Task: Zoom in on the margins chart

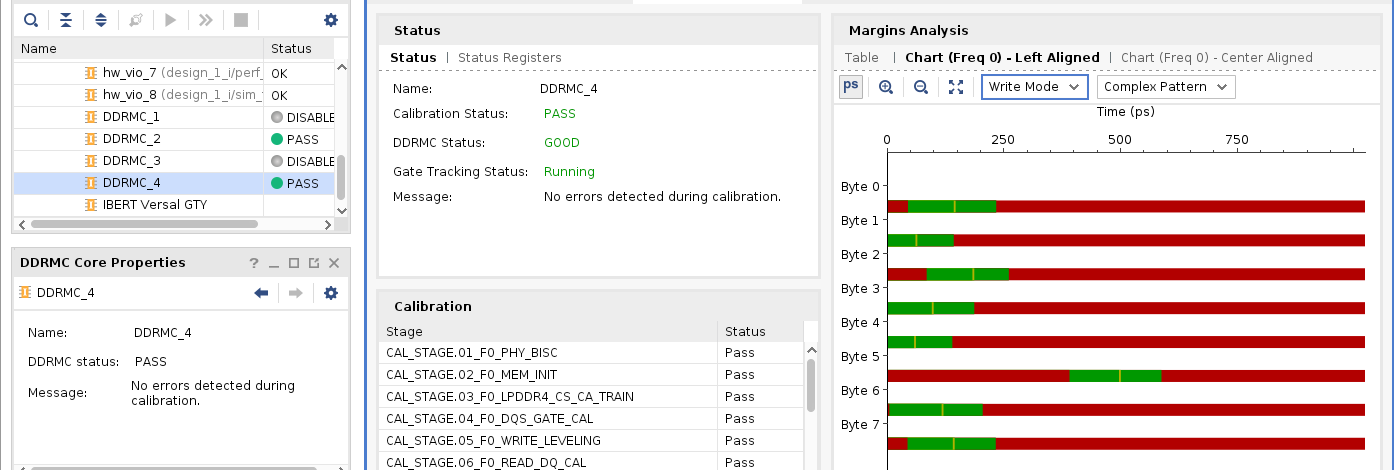Action: tap(886, 87)
